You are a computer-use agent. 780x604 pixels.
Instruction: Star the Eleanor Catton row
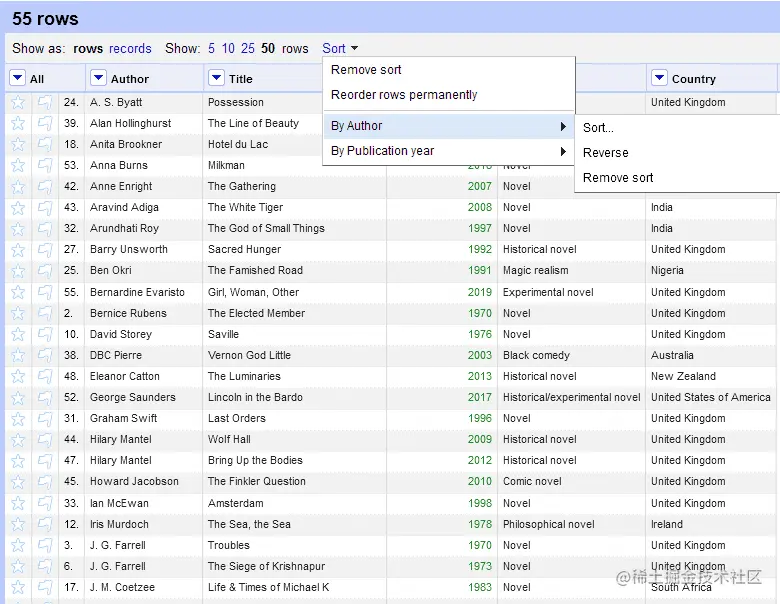[18, 377]
